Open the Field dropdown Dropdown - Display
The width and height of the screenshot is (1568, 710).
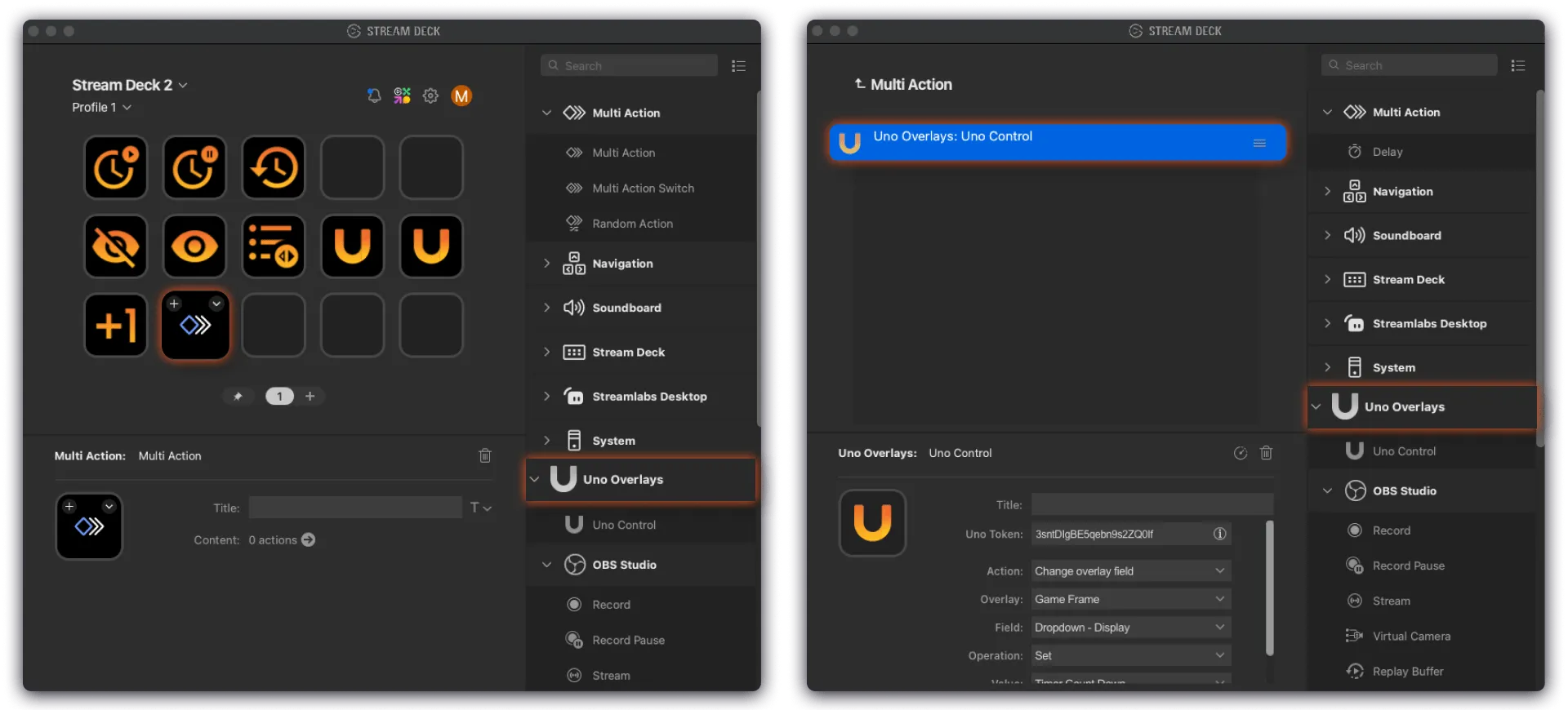tap(1131, 628)
